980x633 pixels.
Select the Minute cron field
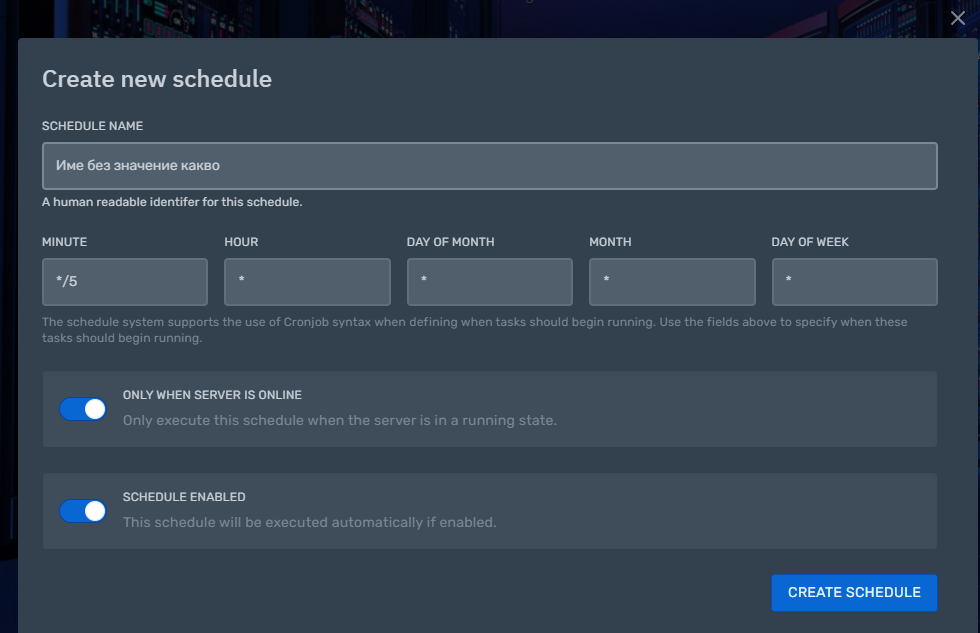click(x=125, y=282)
